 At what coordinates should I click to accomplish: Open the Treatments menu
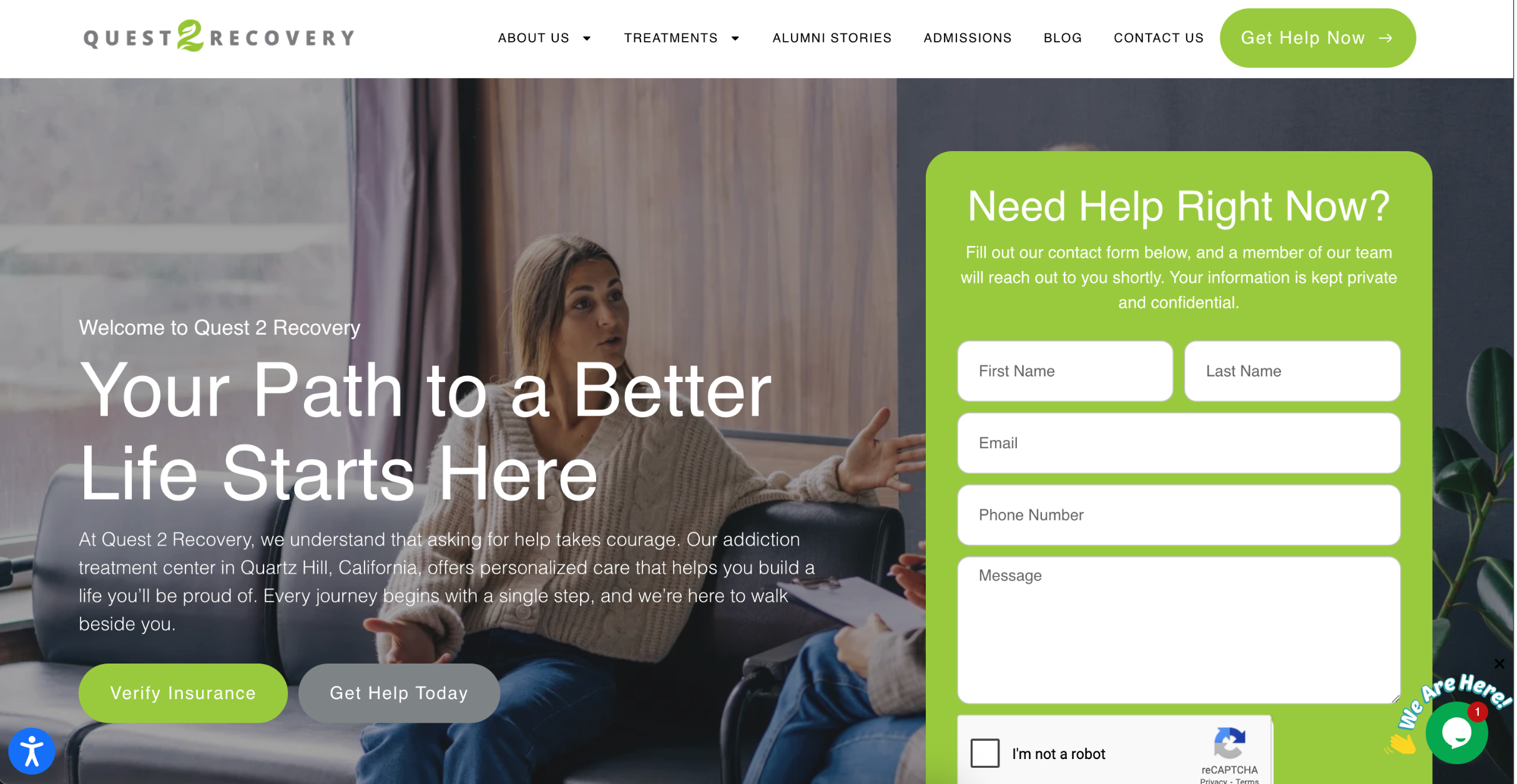pos(671,38)
